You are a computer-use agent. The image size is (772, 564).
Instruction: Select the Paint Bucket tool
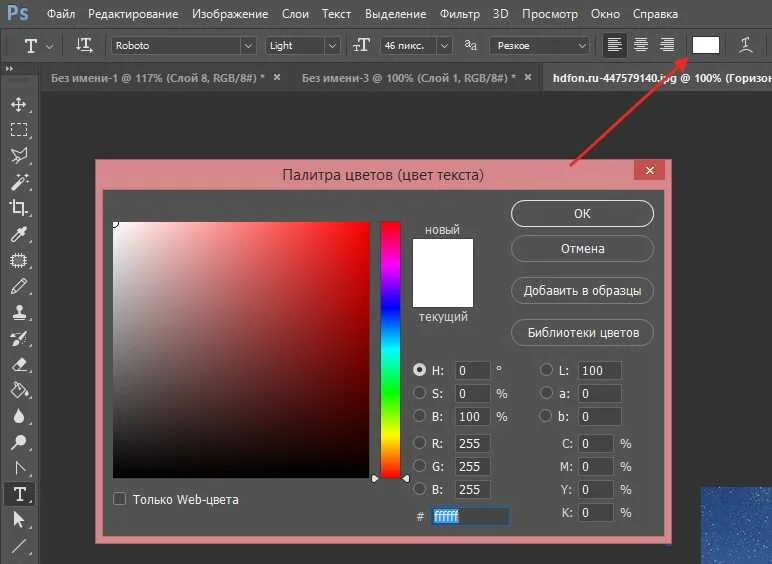[19, 390]
